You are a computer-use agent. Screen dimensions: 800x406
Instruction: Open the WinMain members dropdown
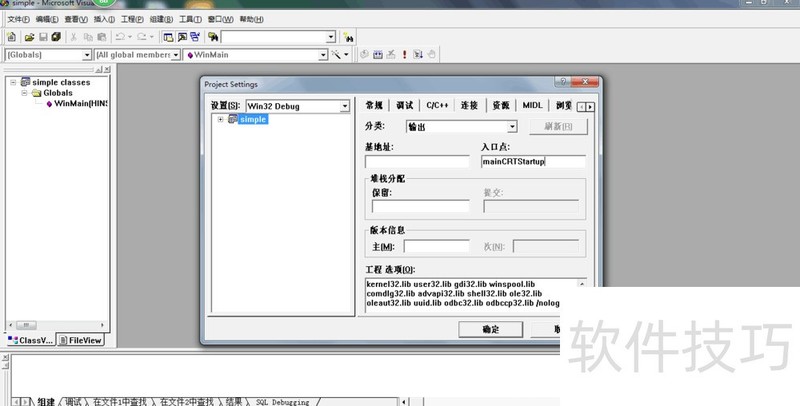coord(322,55)
